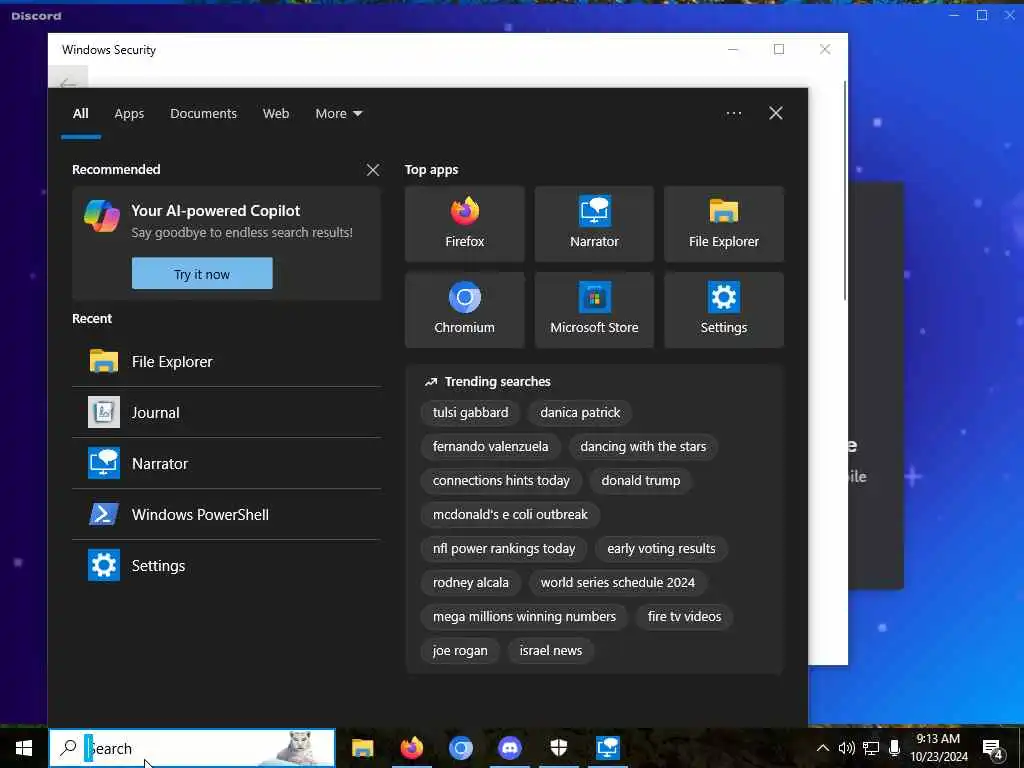Search trending topic danica patrick
1024x768 pixels.
pyautogui.click(x=580, y=413)
